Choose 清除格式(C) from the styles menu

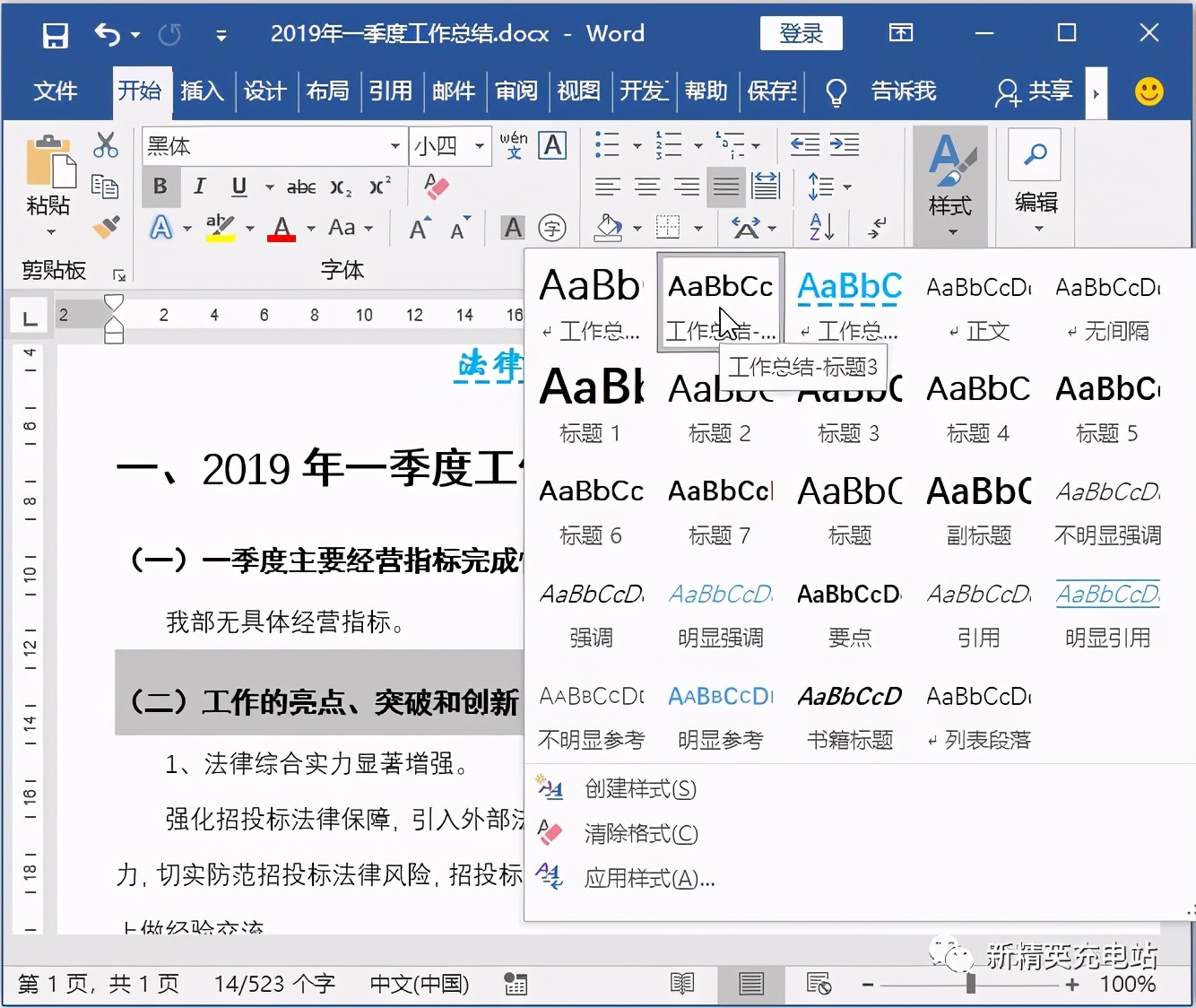641,834
